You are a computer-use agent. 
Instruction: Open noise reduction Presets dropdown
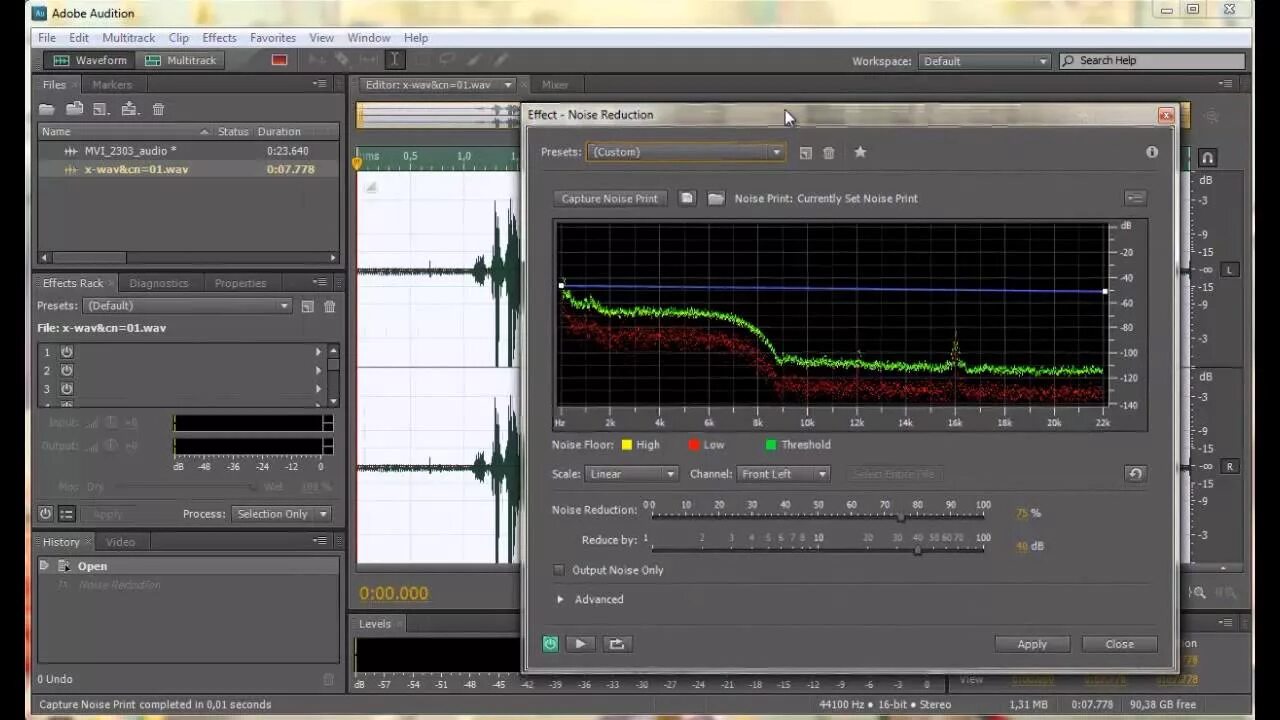[686, 152]
